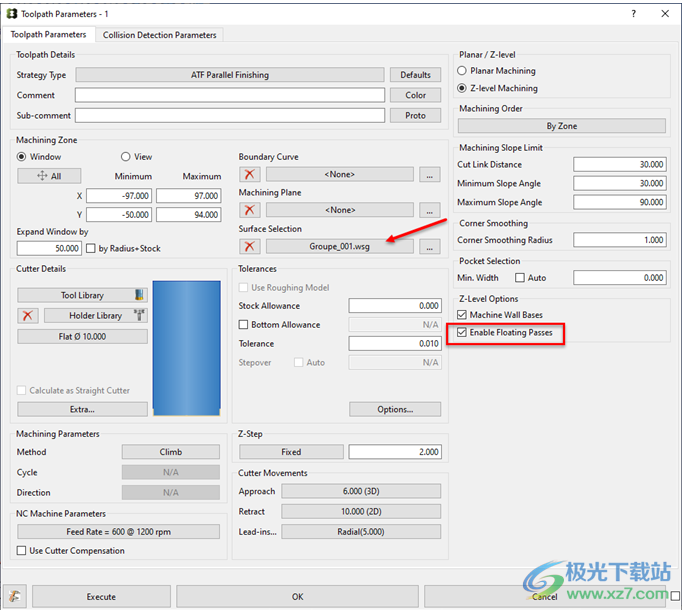Edit the Stock Allowance field

(x=395, y=306)
